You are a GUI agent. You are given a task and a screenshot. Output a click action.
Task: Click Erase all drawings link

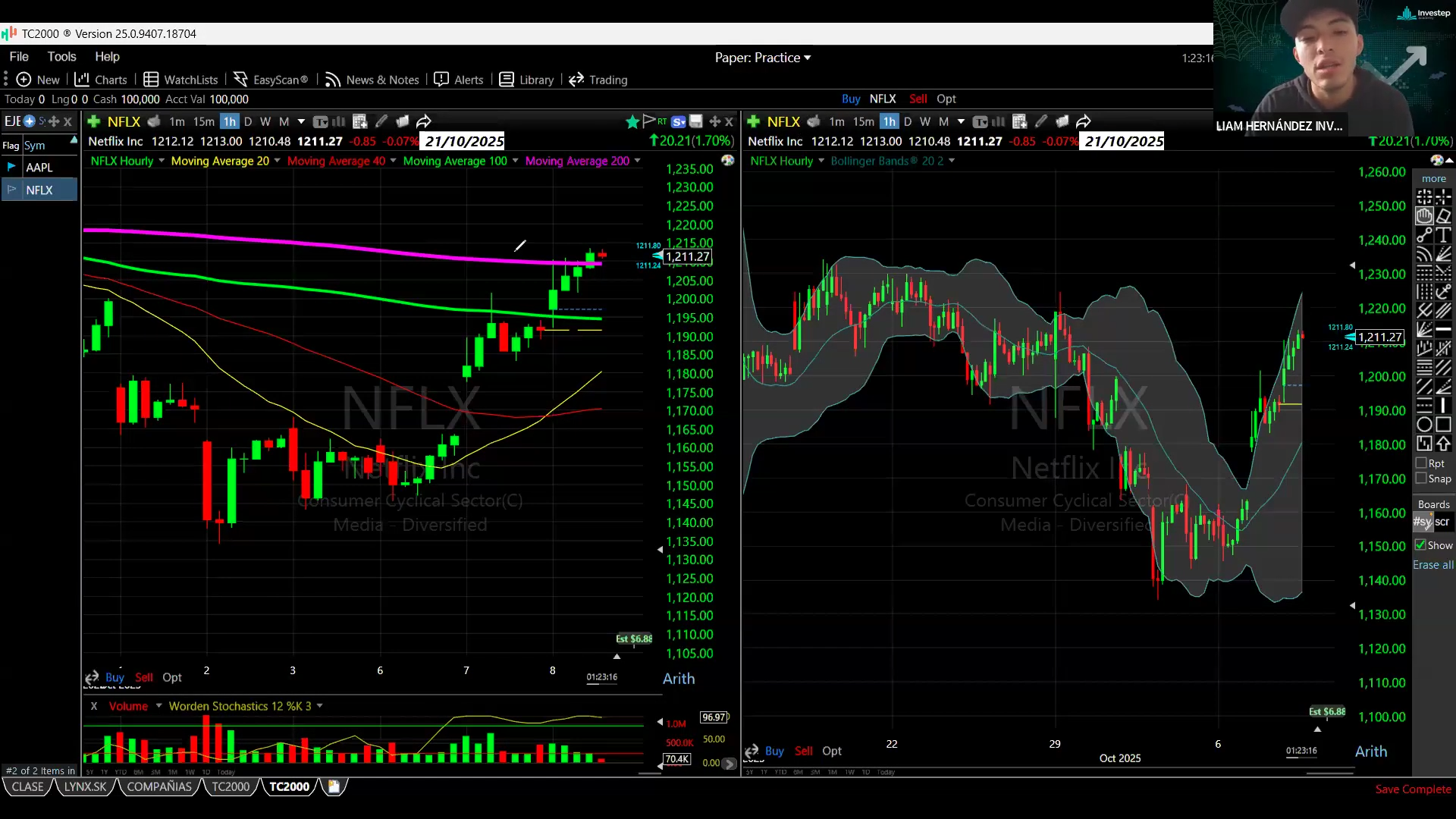pyautogui.click(x=1433, y=565)
